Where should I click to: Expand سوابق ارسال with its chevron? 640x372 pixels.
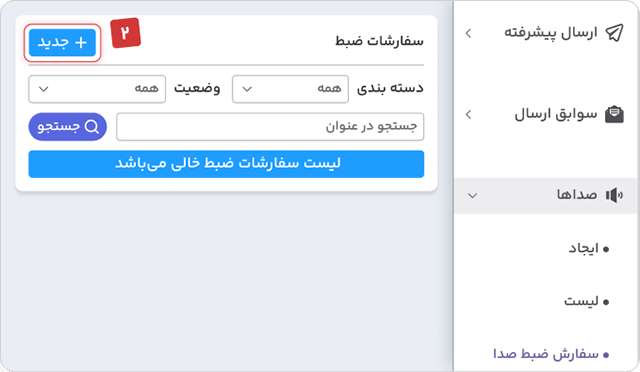469,114
